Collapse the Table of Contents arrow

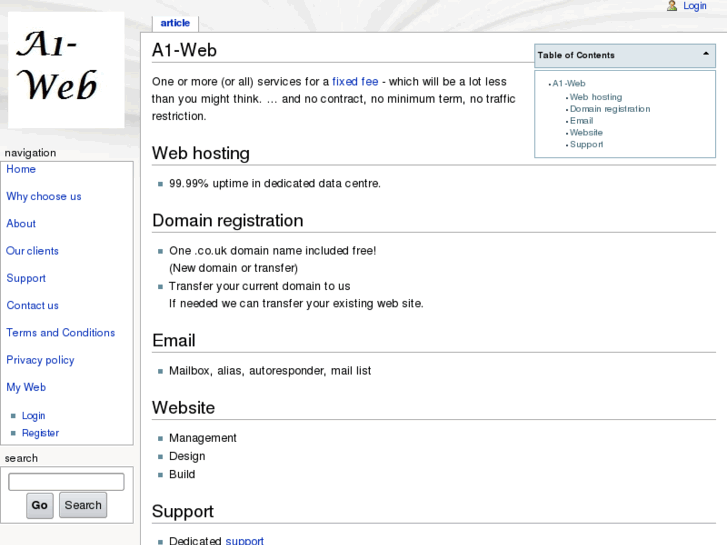[x=706, y=54]
